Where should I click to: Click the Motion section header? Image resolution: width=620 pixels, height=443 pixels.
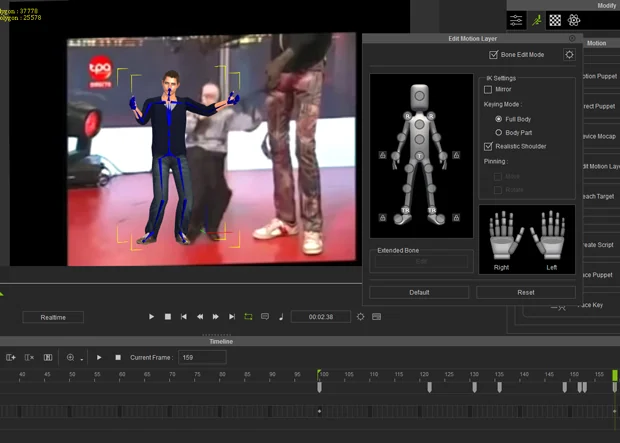click(x=596, y=43)
